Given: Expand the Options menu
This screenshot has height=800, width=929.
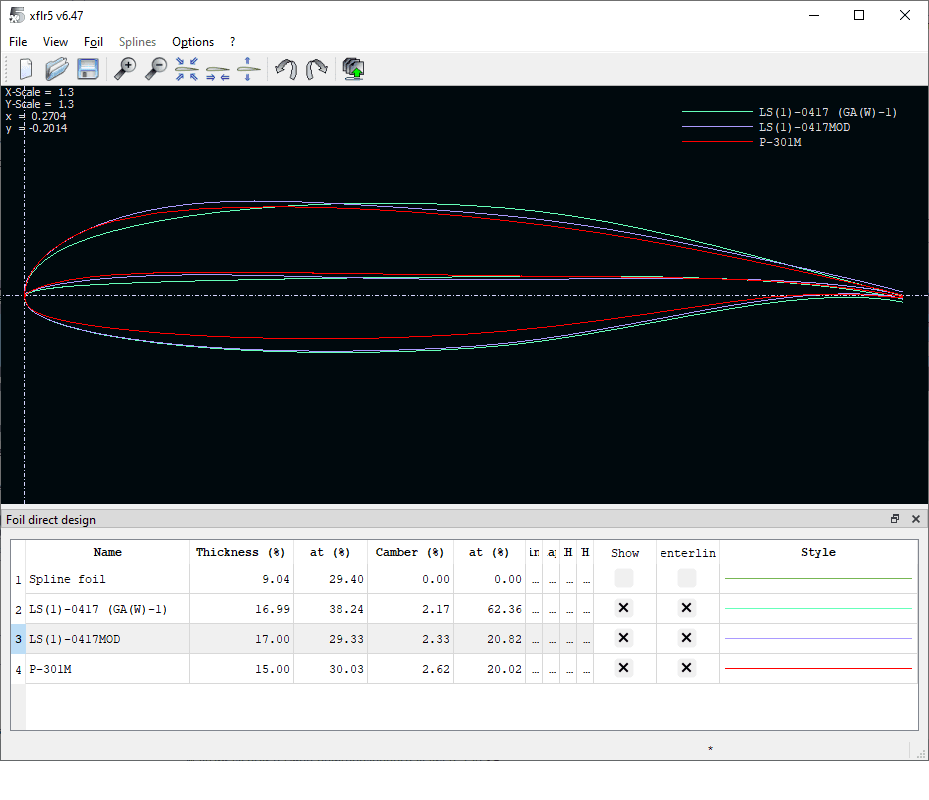Looking at the screenshot, I should (x=193, y=42).
